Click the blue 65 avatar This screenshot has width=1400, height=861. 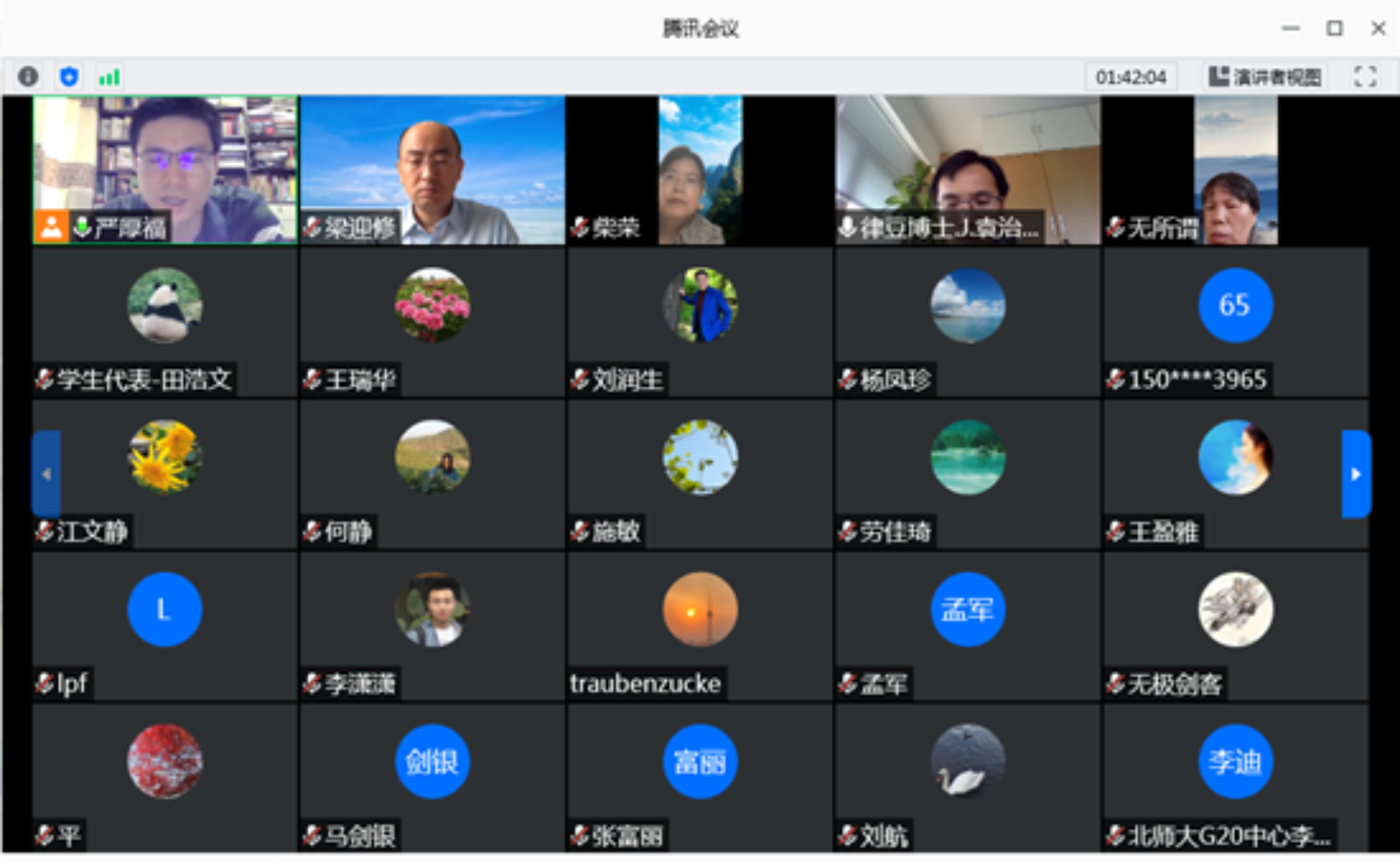[x=1235, y=305]
